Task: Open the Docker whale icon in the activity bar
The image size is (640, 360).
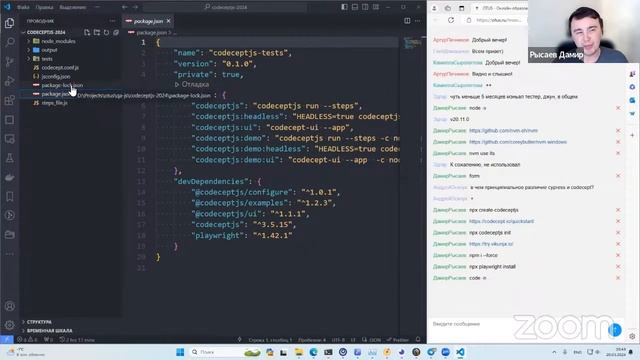Action: (9, 177)
